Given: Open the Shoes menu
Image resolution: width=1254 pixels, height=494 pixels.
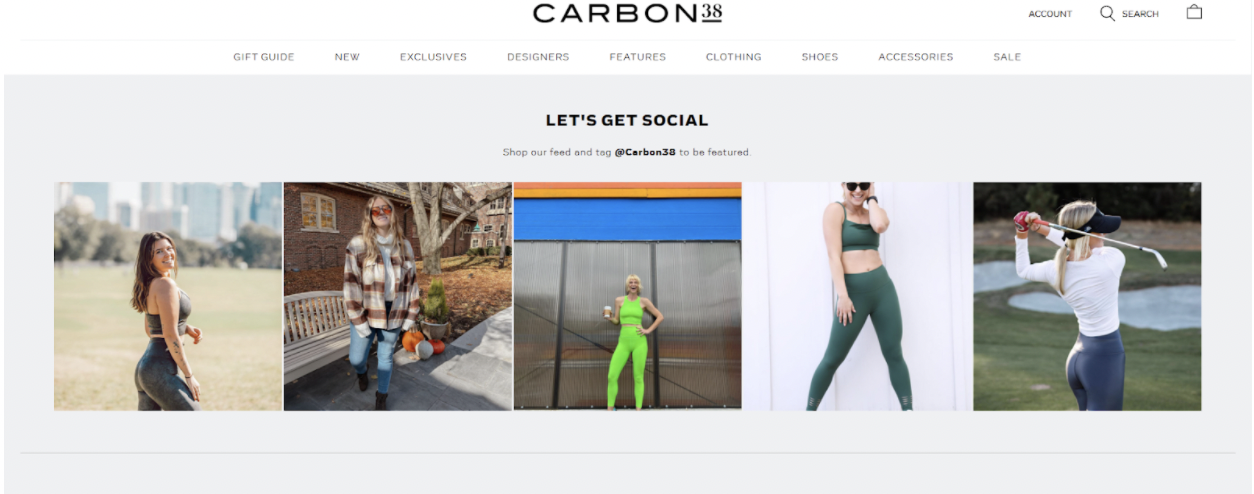Looking at the screenshot, I should [x=820, y=57].
